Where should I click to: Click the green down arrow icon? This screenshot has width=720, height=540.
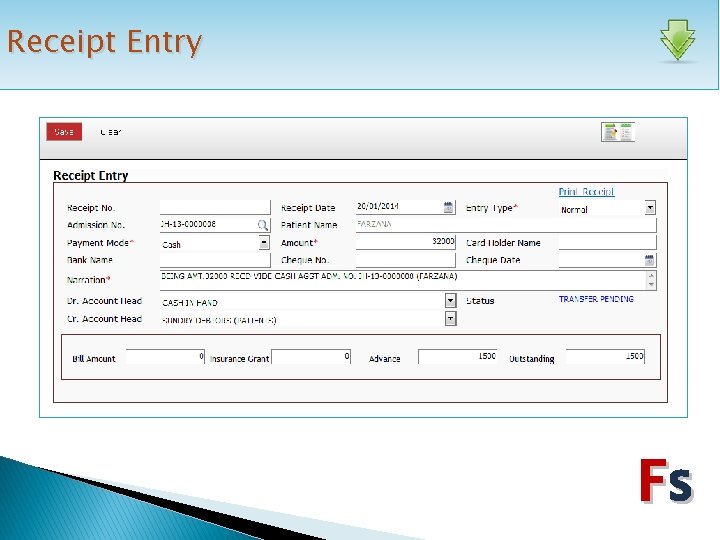tap(678, 40)
